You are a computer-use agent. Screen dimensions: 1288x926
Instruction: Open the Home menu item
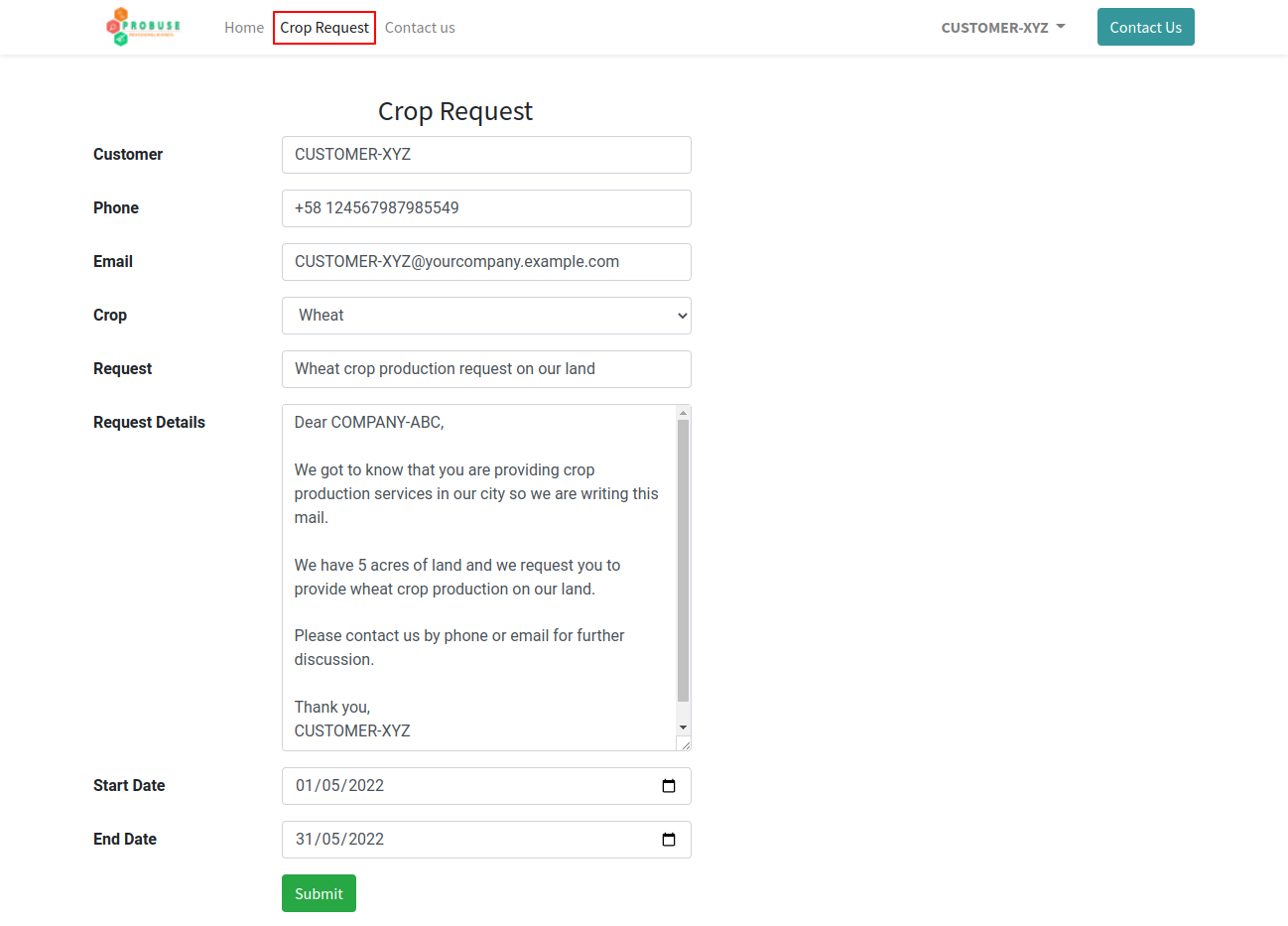pyautogui.click(x=244, y=28)
